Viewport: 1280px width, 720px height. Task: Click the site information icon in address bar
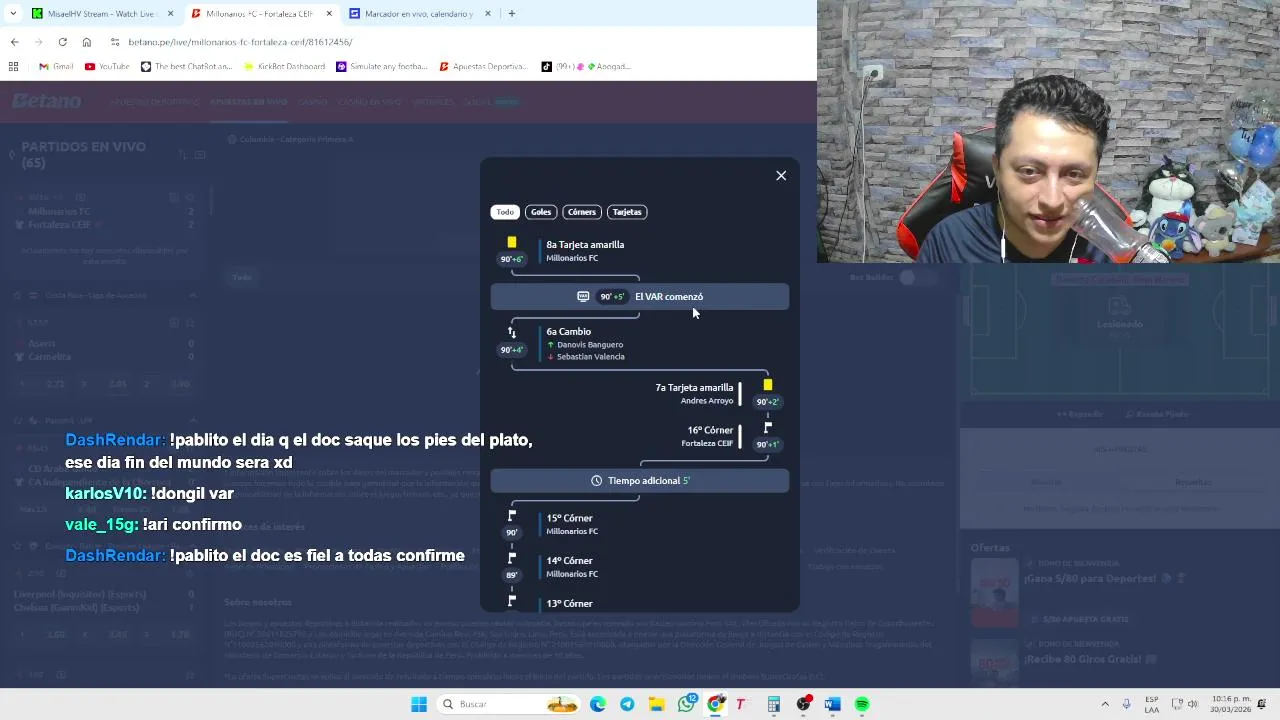pos(115,42)
